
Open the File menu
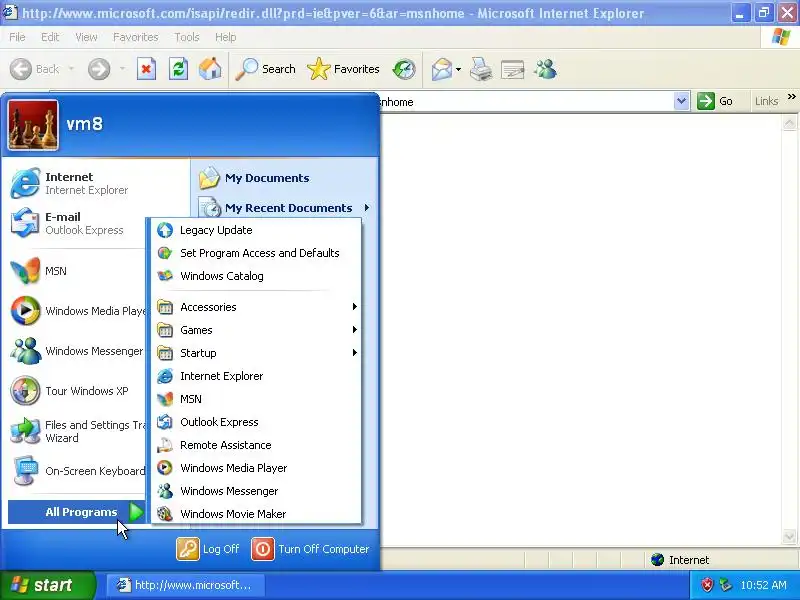point(17,37)
